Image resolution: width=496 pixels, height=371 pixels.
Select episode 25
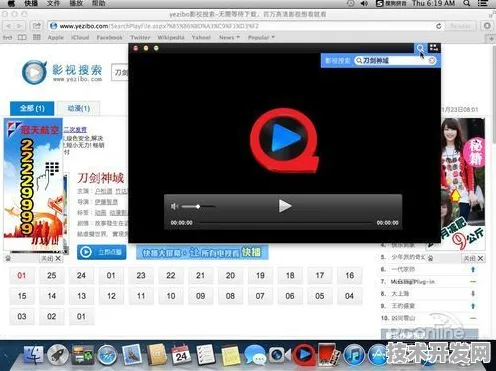pyautogui.click(x=52, y=276)
